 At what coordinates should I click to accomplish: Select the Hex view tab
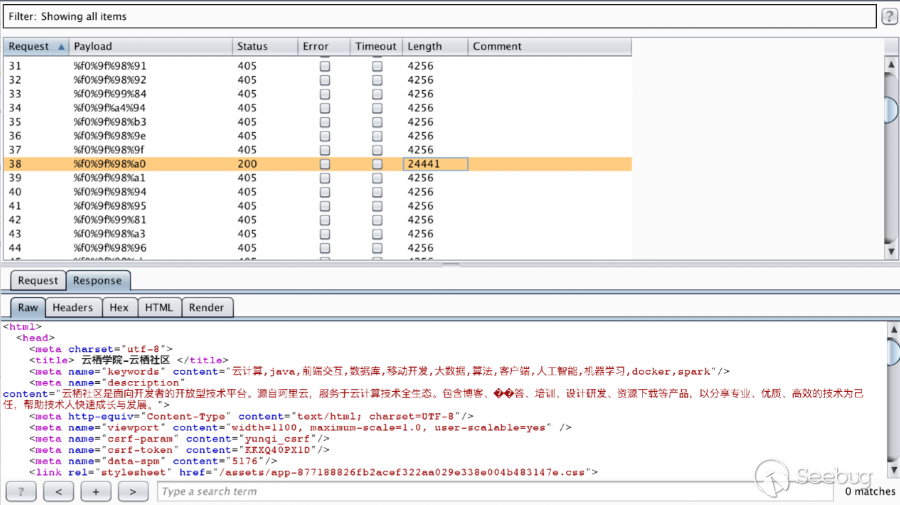click(x=119, y=308)
